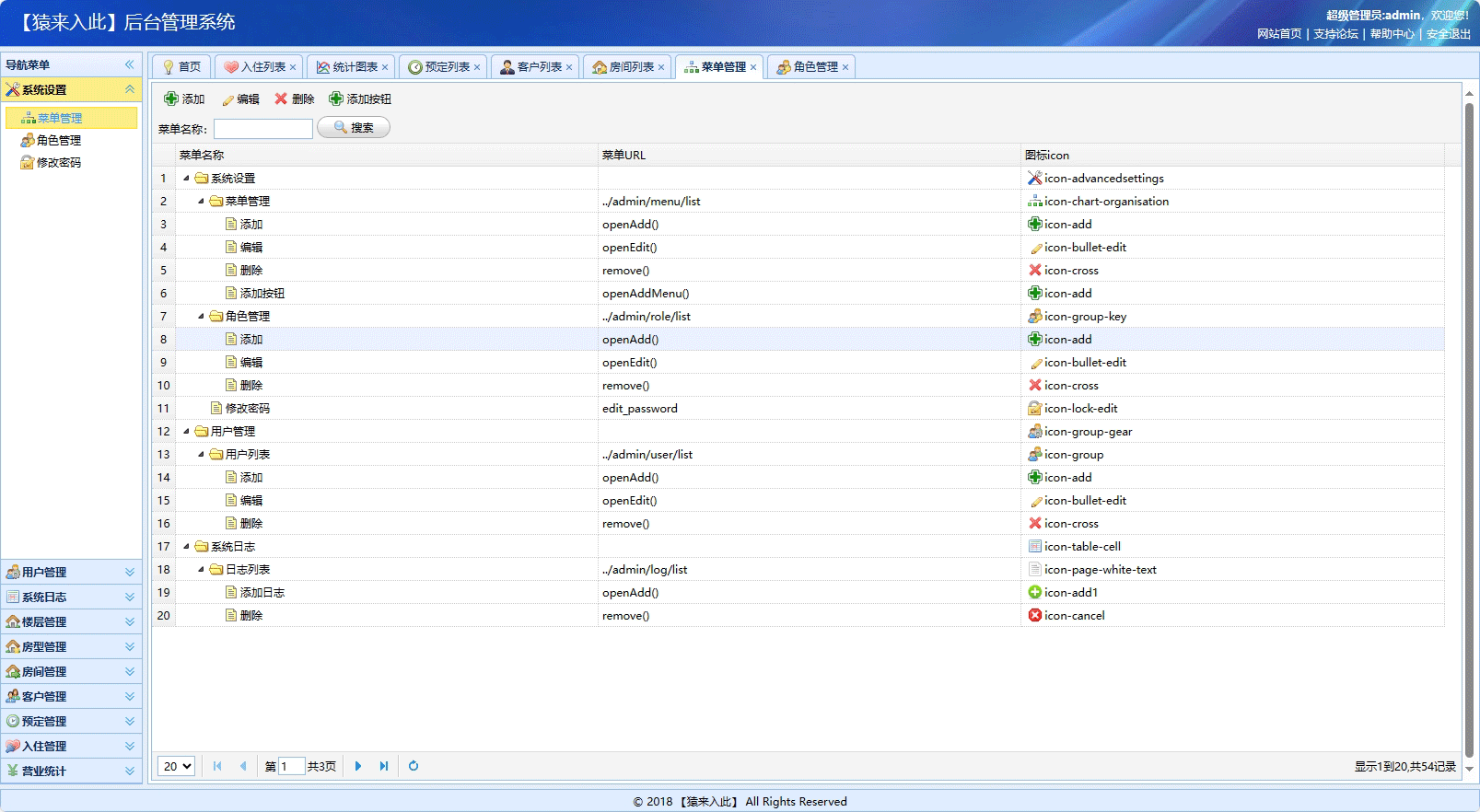
Task: Click the red 删除 delete toolbar button
Action: coord(294,99)
